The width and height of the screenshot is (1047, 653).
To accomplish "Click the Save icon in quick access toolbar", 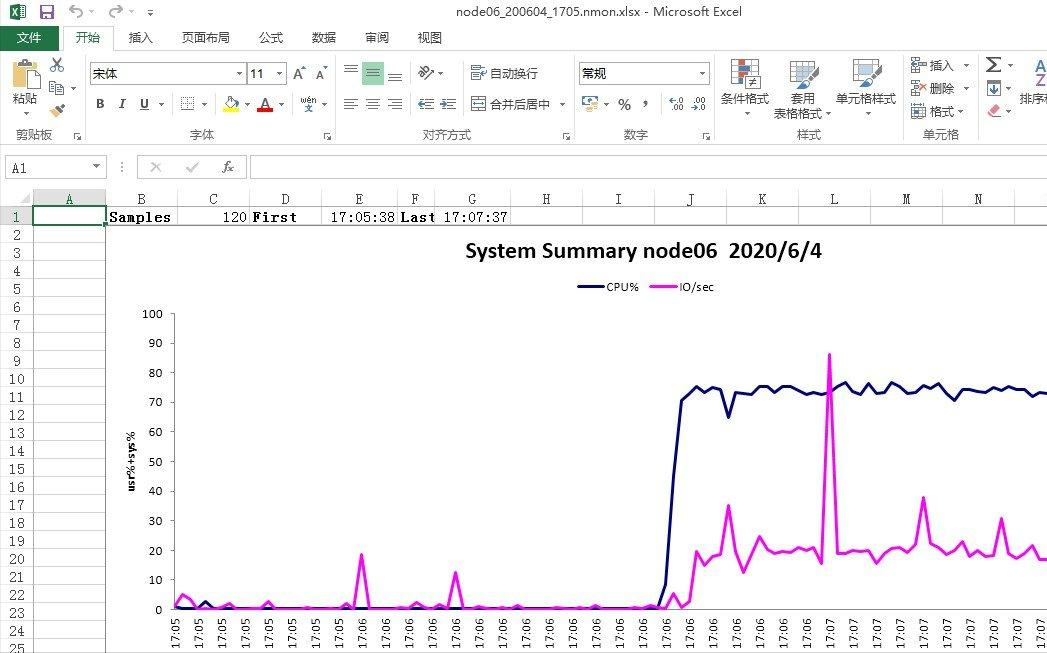I will (45, 11).
